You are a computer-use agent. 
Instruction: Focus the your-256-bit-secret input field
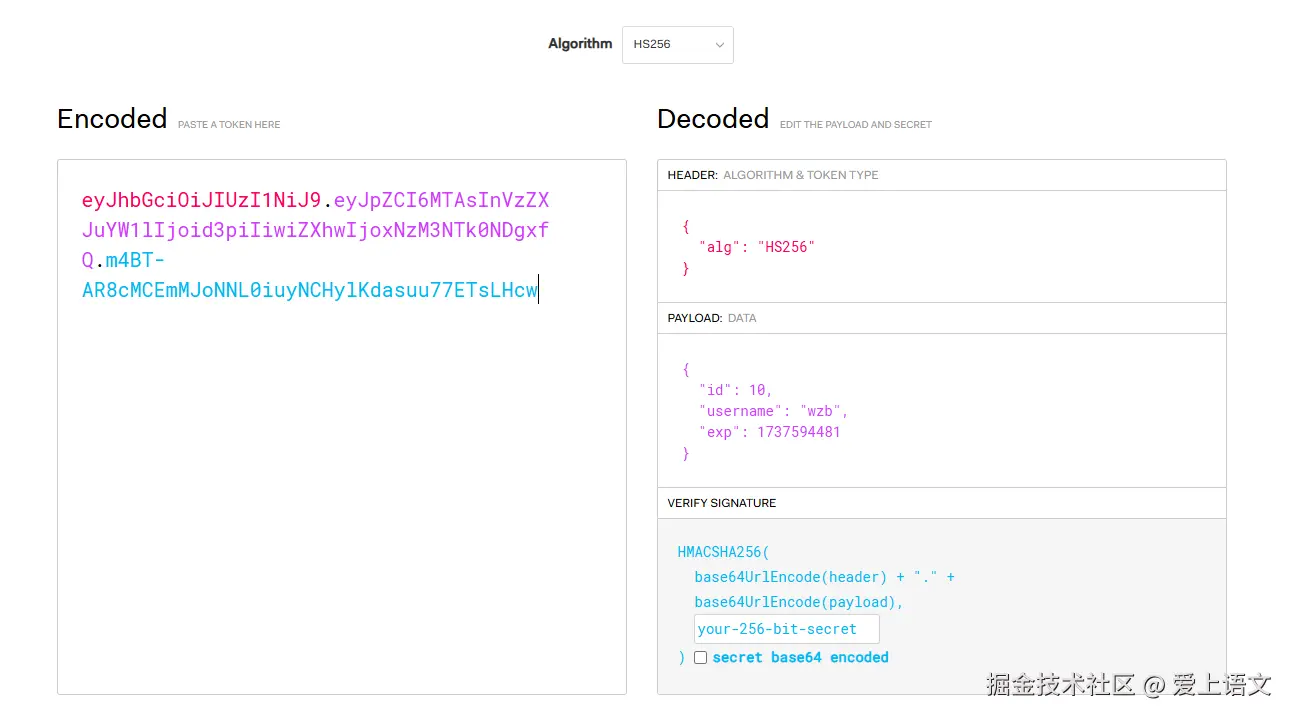point(786,629)
